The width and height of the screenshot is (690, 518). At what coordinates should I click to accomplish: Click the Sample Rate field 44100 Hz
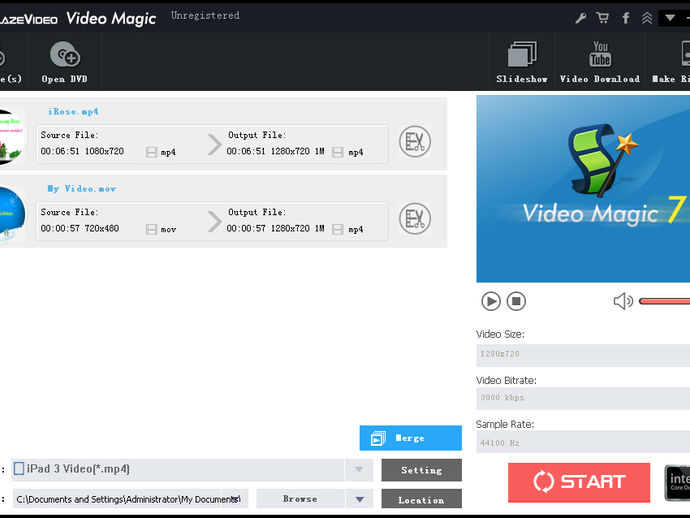tap(583, 442)
